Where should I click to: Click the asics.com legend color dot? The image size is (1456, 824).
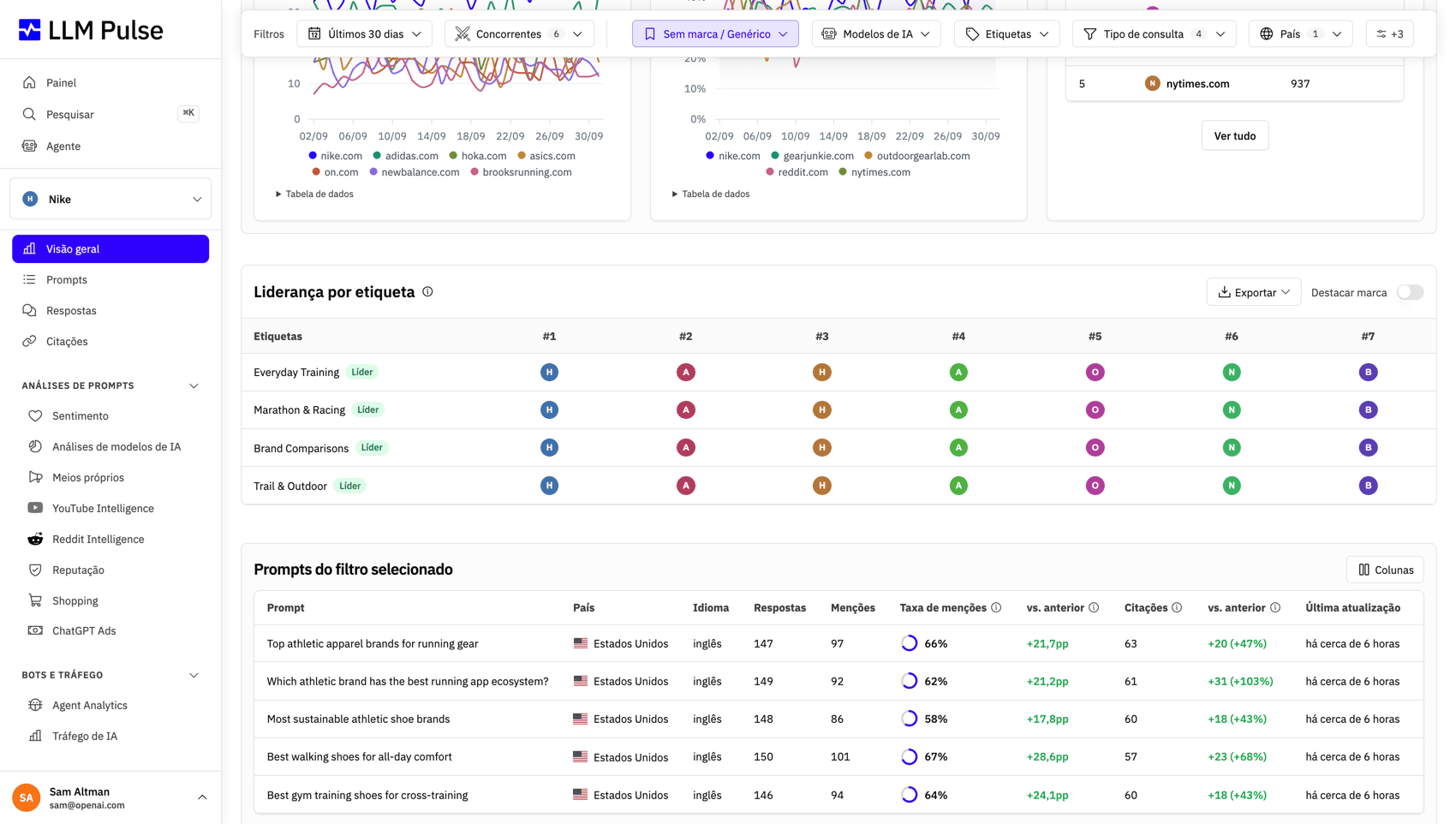pos(522,156)
